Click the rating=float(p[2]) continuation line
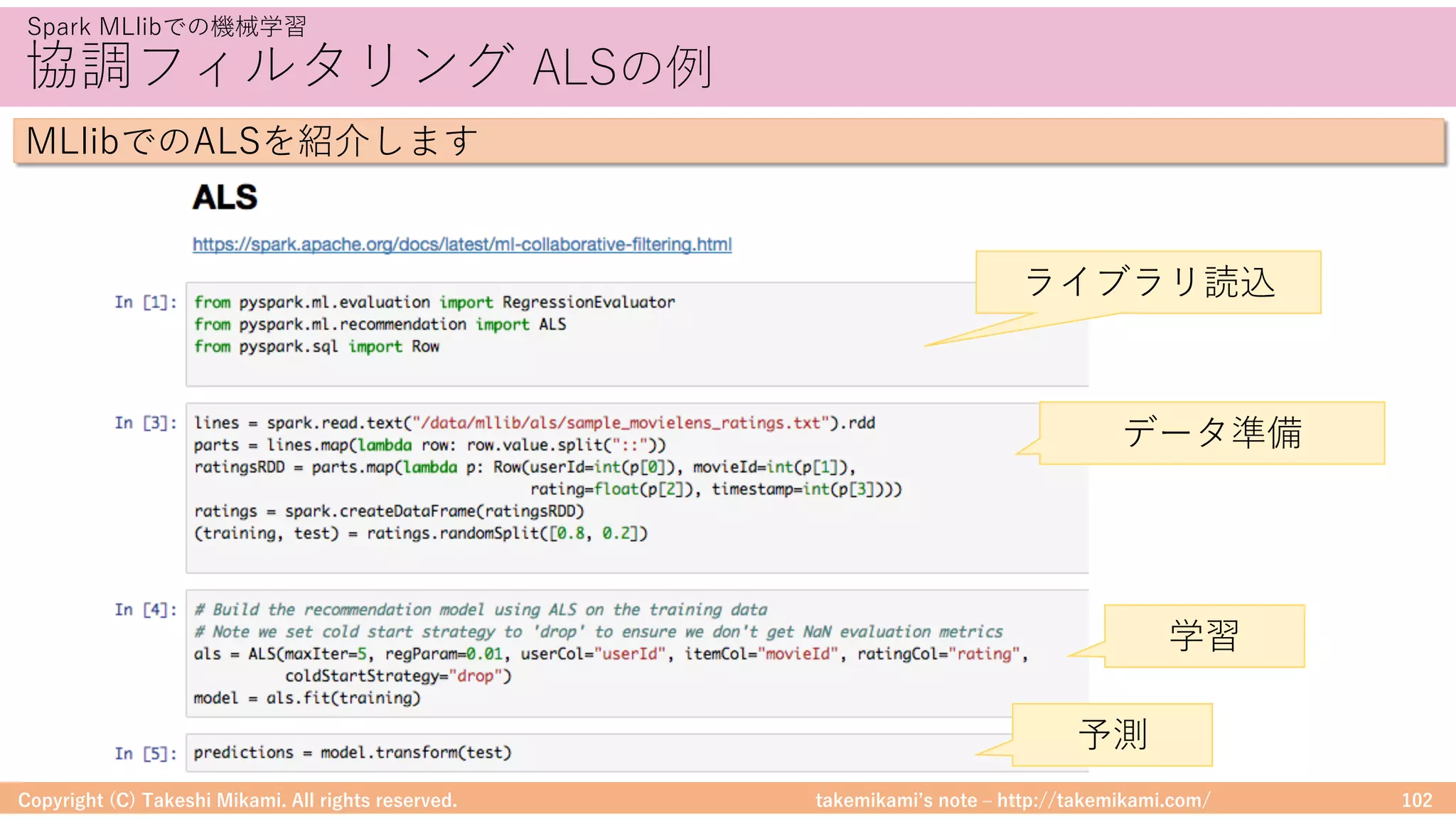This screenshot has height=819, width=1456. tap(716, 489)
